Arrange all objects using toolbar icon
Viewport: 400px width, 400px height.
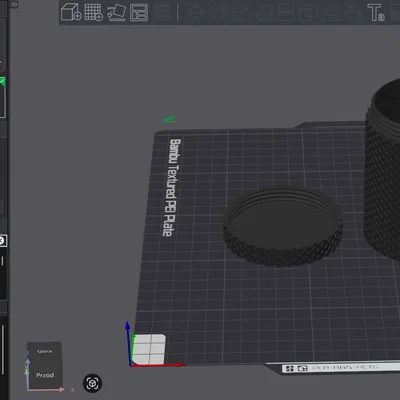pyautogui.click(x=139, y=12)
